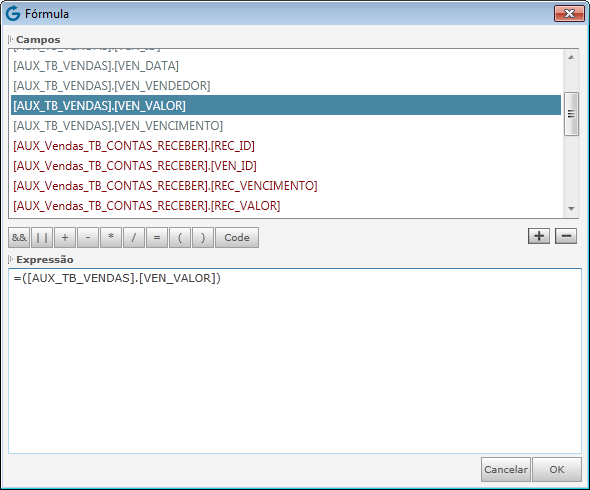590x490 pixels.
Task: Open the Code editor button
Action: pyautogui.click(x=237, y=237)
